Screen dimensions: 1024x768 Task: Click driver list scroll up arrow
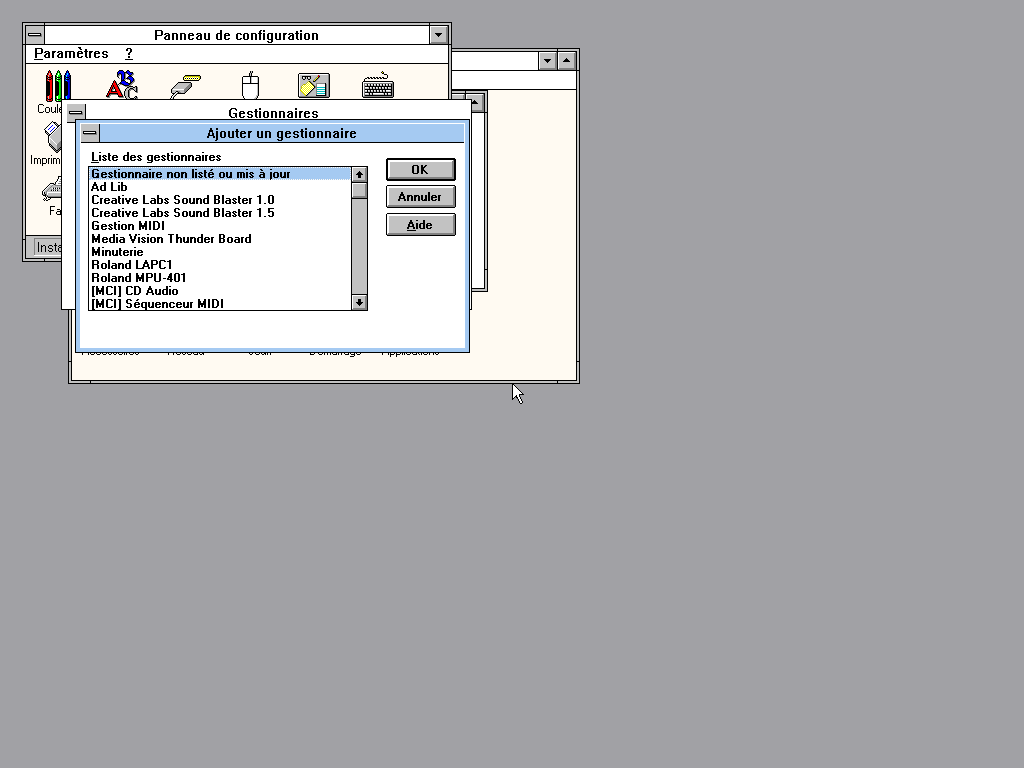click(x=359, y=174)
